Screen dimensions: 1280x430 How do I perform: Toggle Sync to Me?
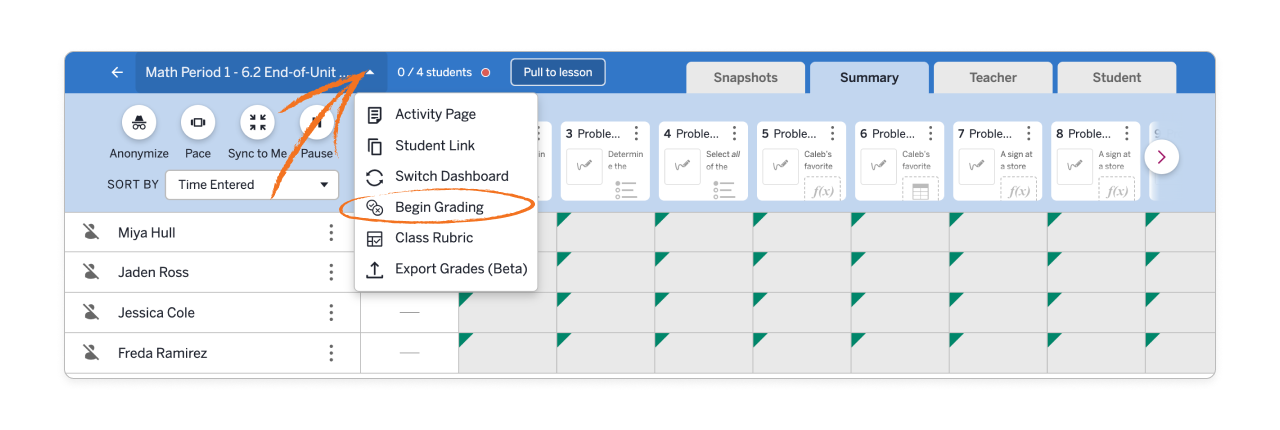[257, 123]
